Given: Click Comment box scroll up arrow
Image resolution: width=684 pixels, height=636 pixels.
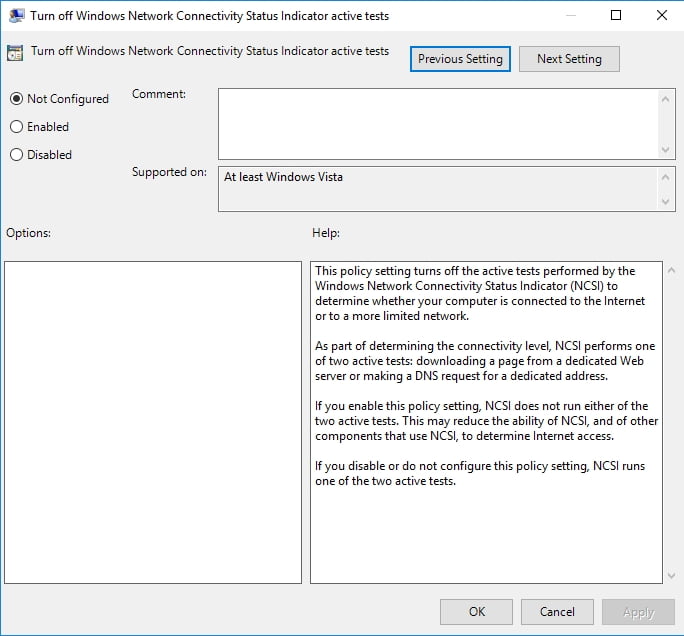Looking at the screenshot, I should click(665, 99).
